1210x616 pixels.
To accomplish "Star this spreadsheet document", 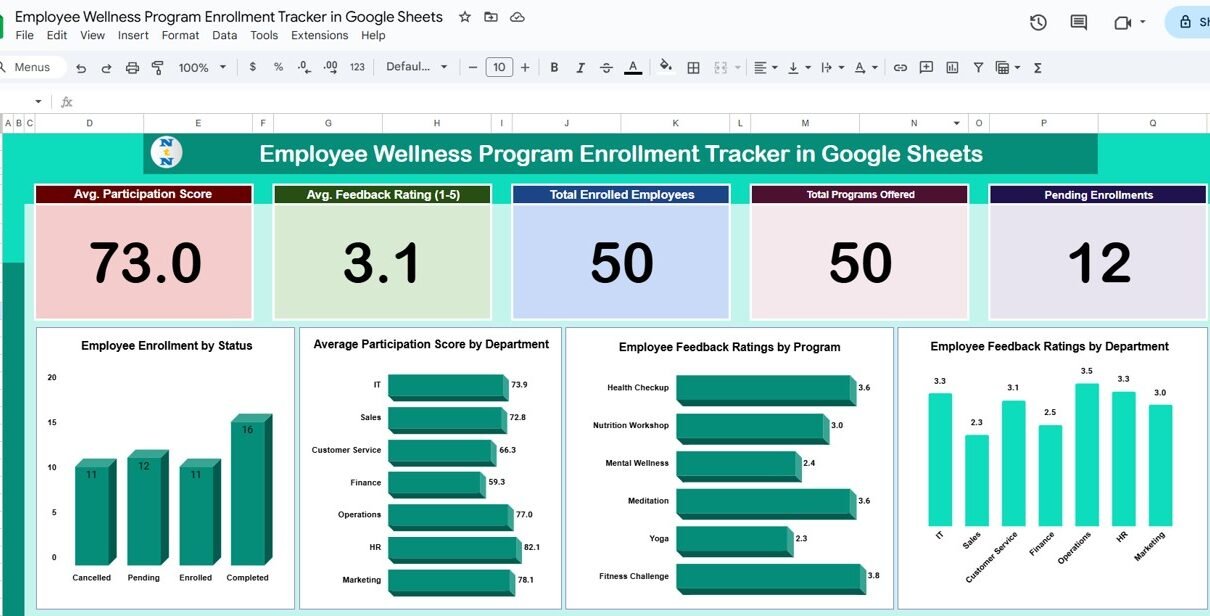I will click(464, 17).
